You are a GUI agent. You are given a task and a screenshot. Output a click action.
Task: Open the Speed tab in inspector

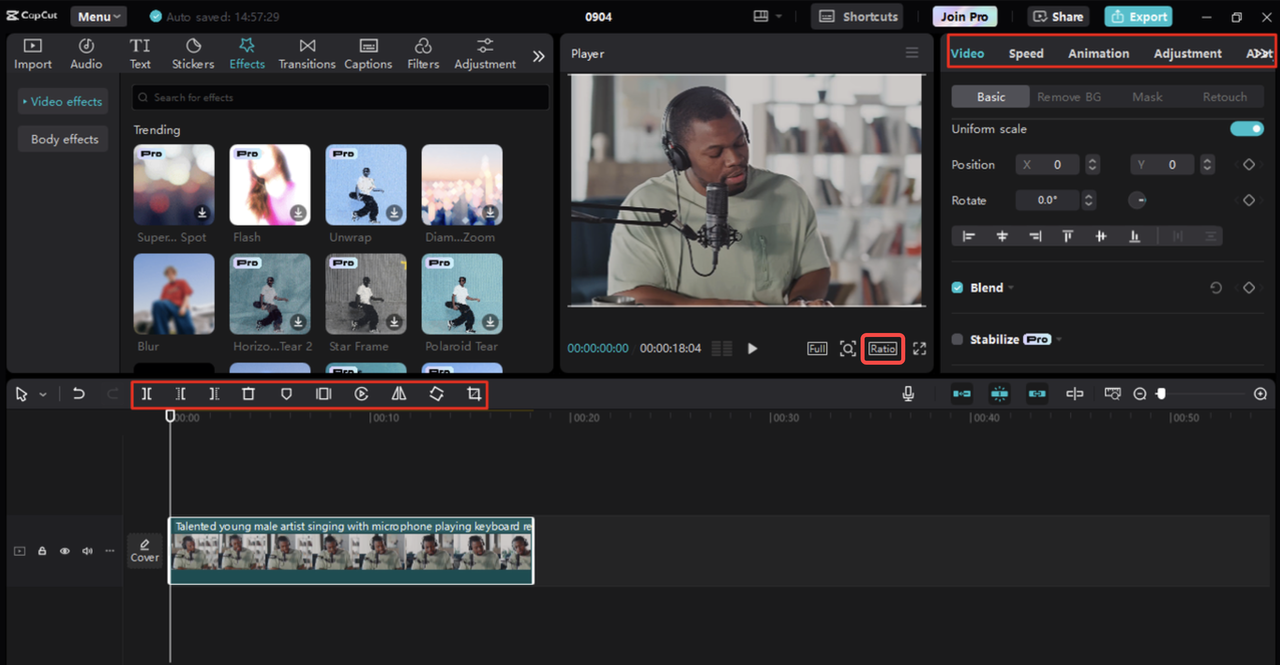point(1026,53)
